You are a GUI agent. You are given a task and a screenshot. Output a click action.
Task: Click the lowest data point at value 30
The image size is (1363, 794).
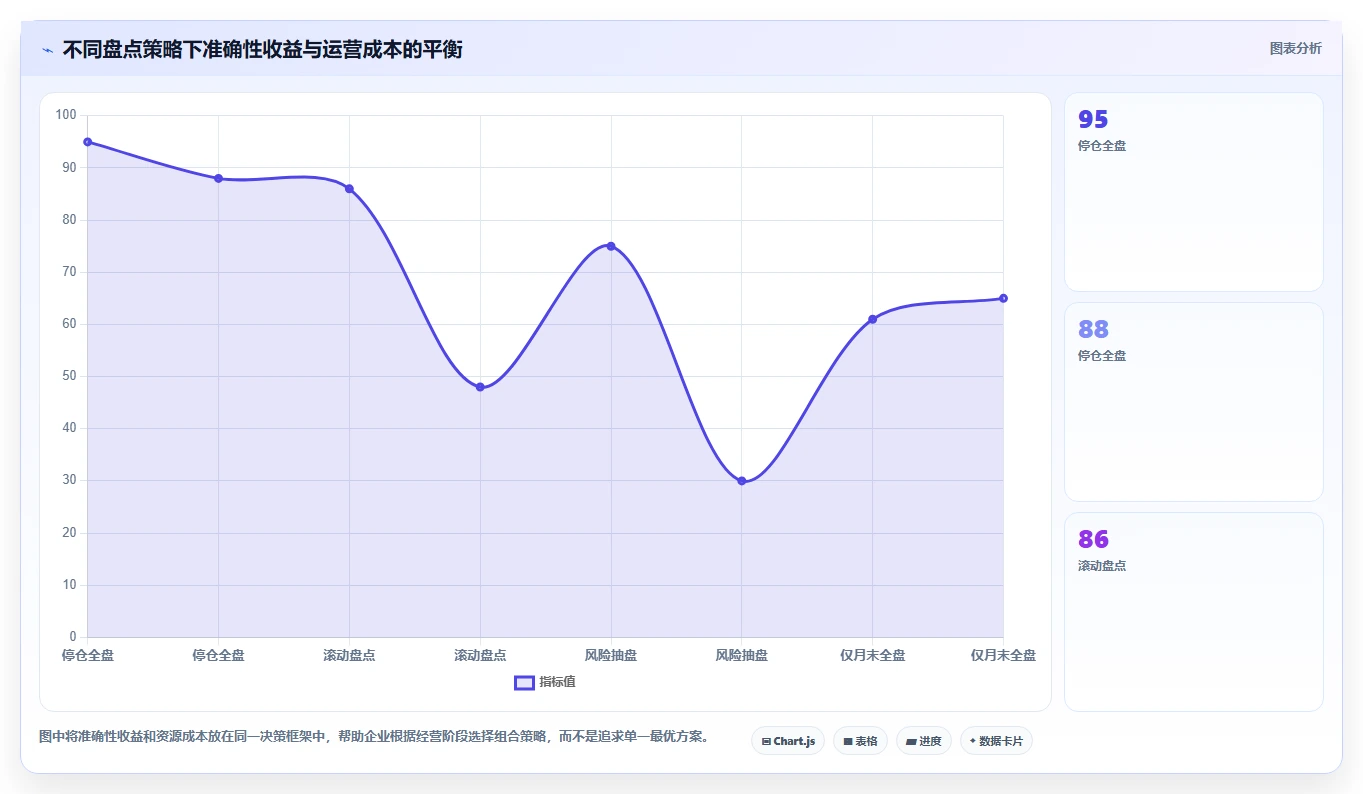click(x=742, y=481)
